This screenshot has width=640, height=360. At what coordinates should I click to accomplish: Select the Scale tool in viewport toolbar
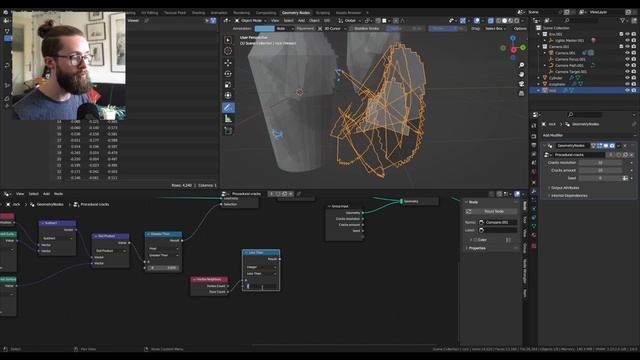228,85
